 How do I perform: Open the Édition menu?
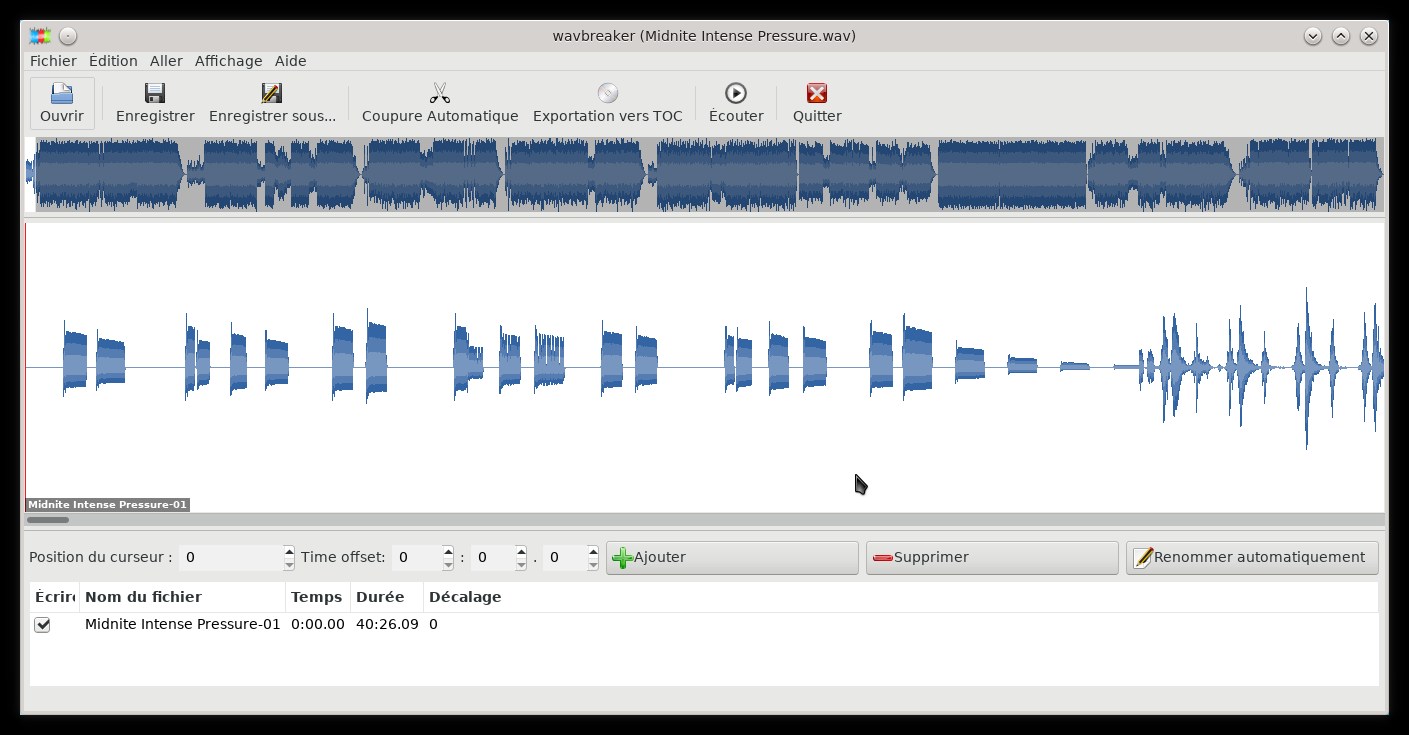click(113, 61)
